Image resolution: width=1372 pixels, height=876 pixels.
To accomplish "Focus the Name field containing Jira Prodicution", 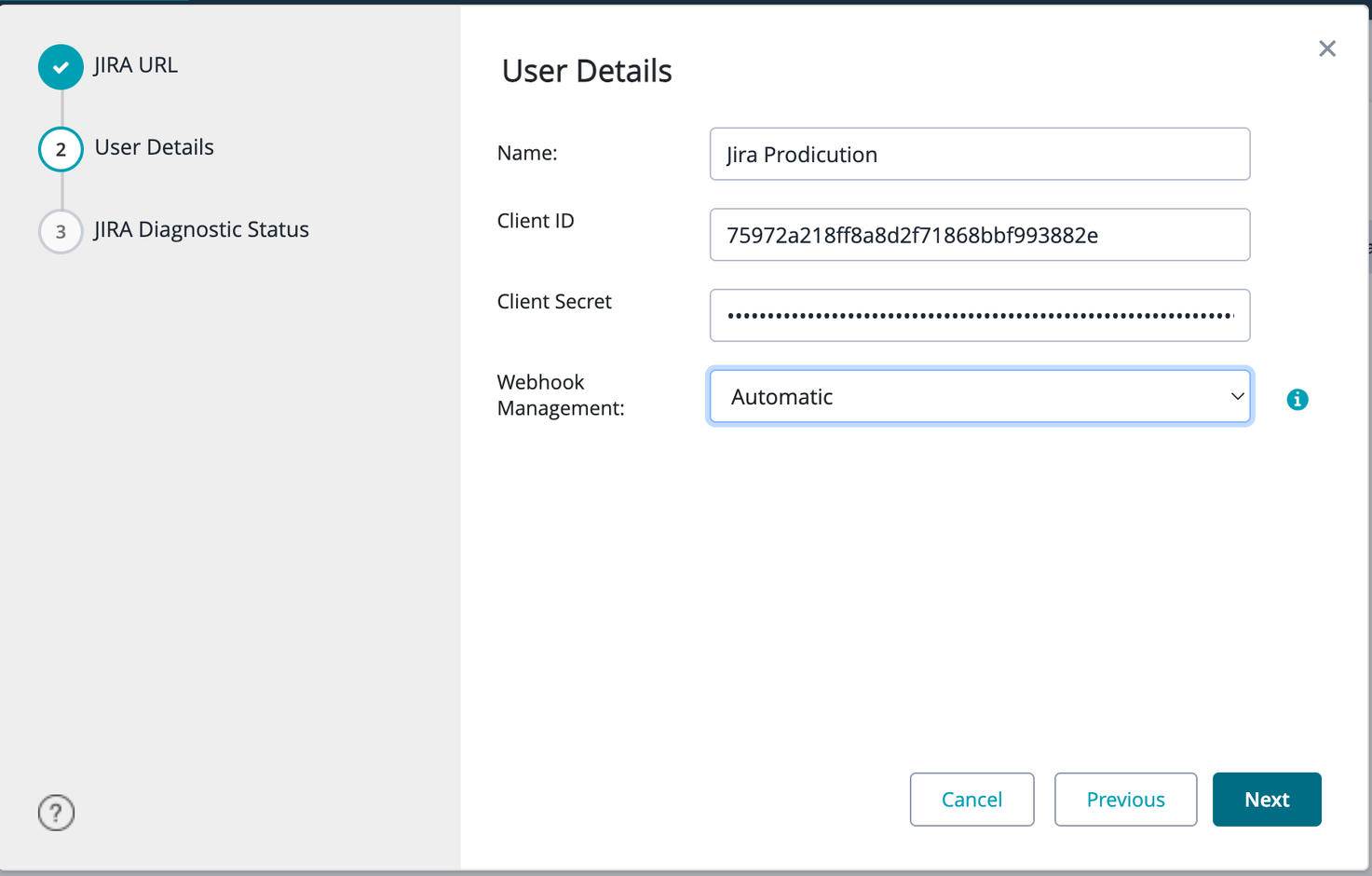I will tap(979, 155).
